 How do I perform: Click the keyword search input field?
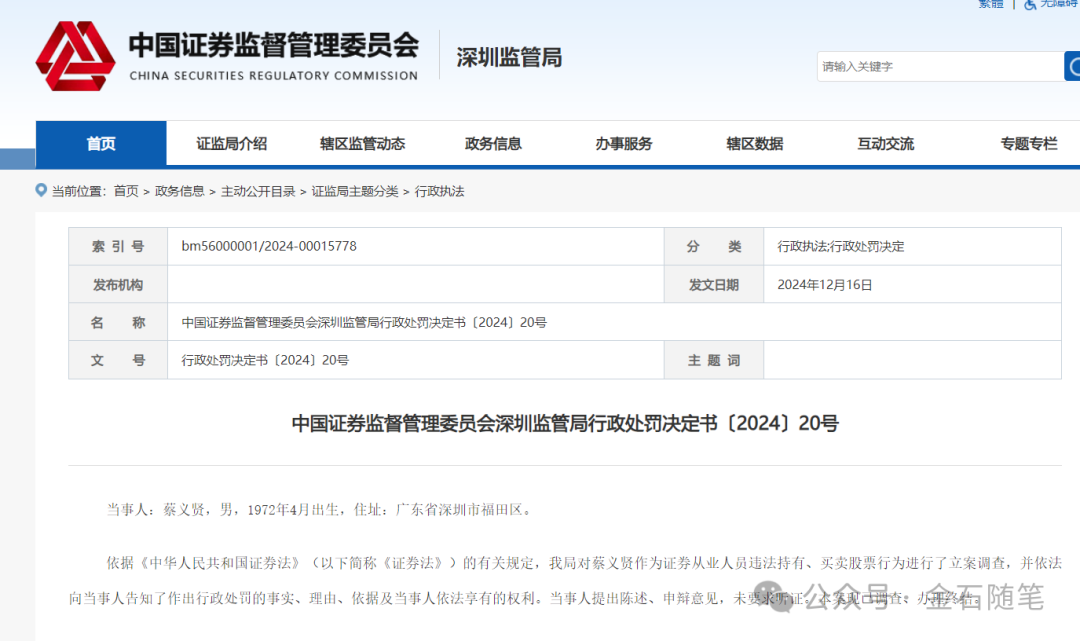[x=940, y=67]
